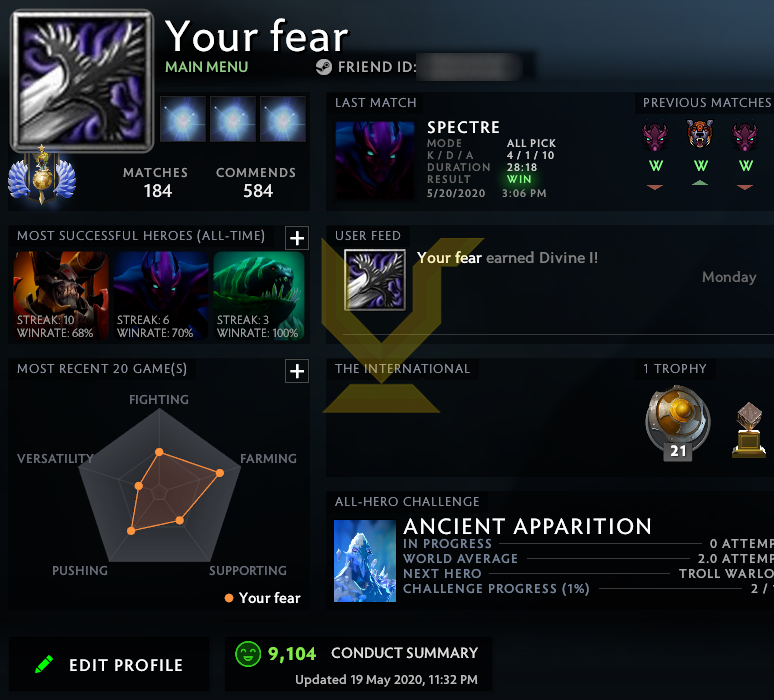
Task: Click the green pencil edit icon
Action: click(x=44, y=664)
